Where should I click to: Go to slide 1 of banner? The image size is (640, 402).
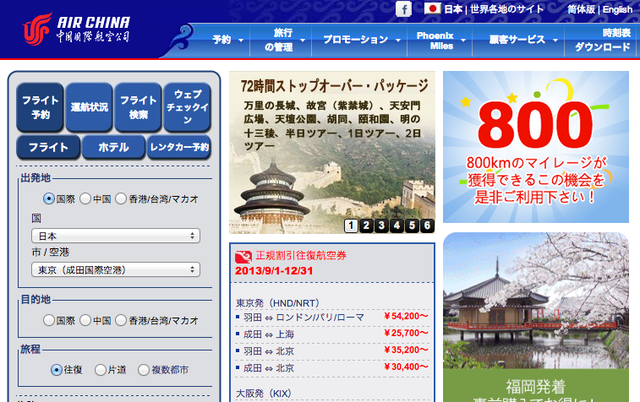click(x=351, y=225)
